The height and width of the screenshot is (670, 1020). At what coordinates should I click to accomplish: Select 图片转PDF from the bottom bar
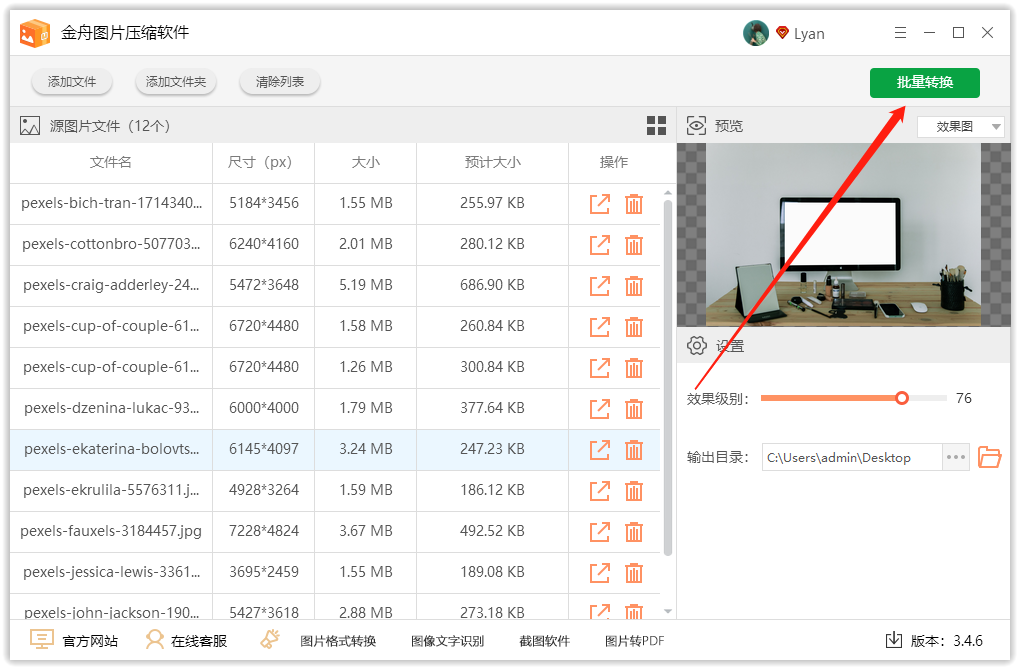pyautogui.click(x=635, y=640)
